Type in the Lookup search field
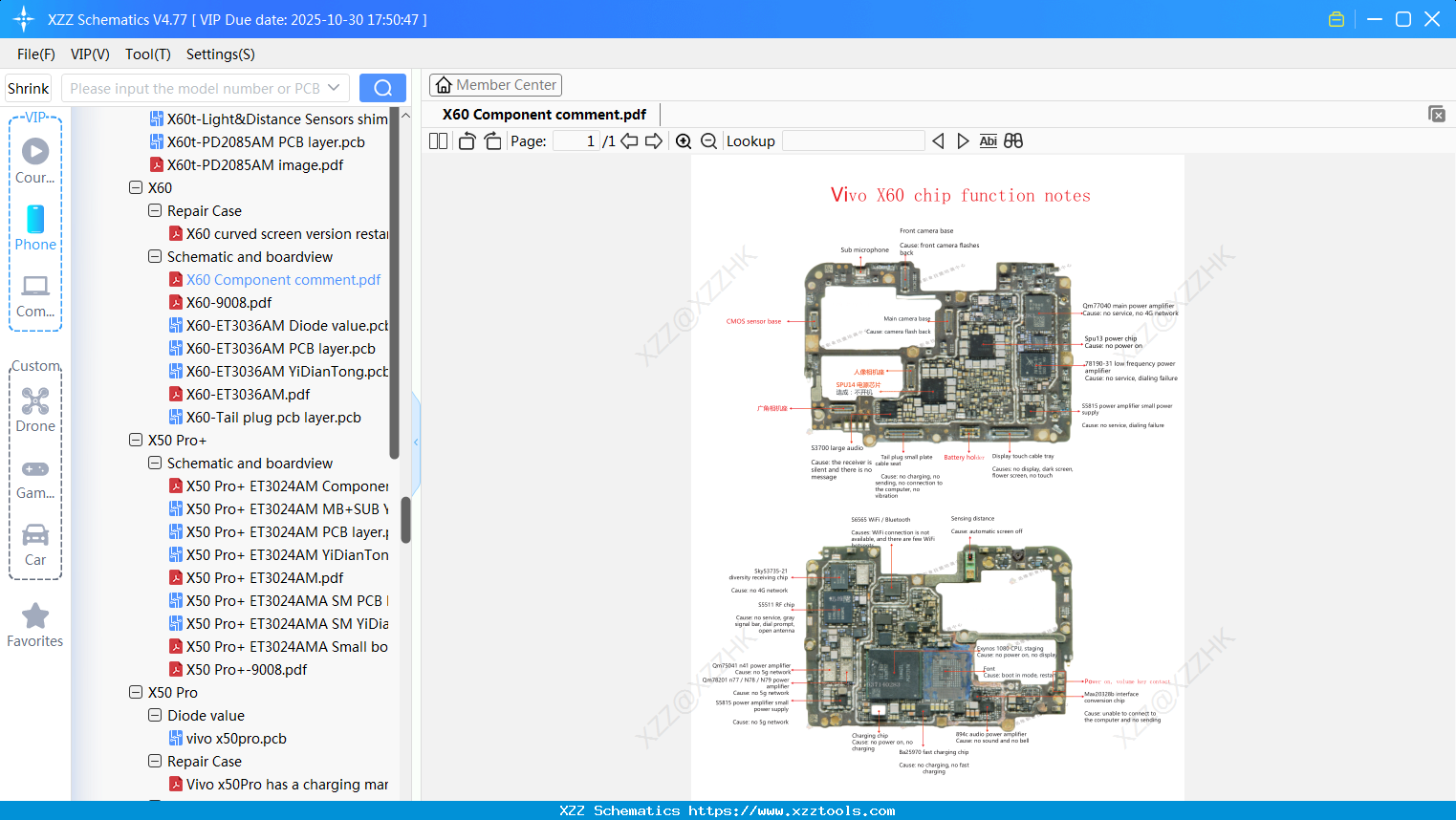 (852, 140)
